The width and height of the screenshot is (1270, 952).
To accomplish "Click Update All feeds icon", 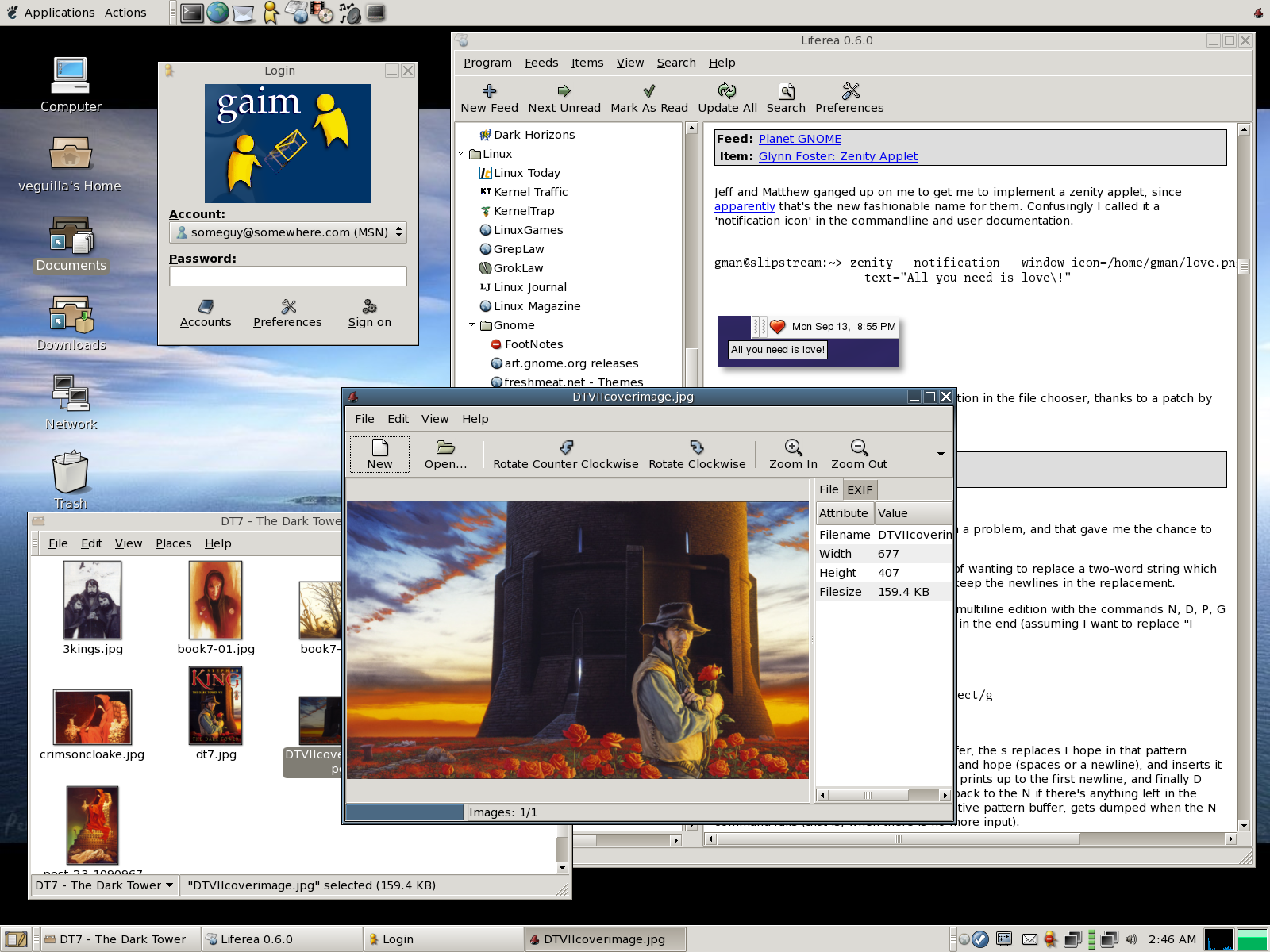I will coord(727,91).
